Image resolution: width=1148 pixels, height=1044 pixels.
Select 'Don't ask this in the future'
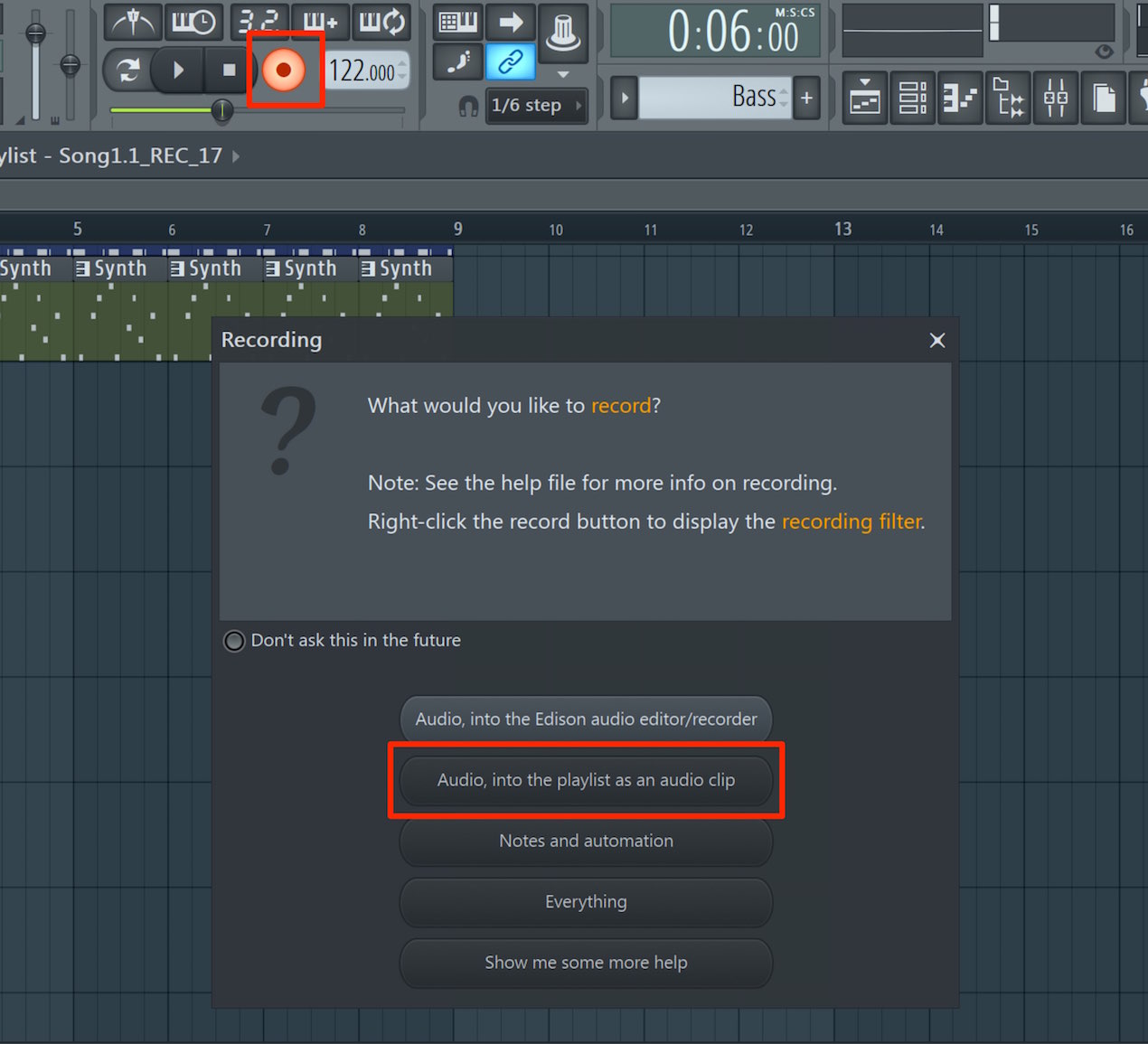point(234,641)
